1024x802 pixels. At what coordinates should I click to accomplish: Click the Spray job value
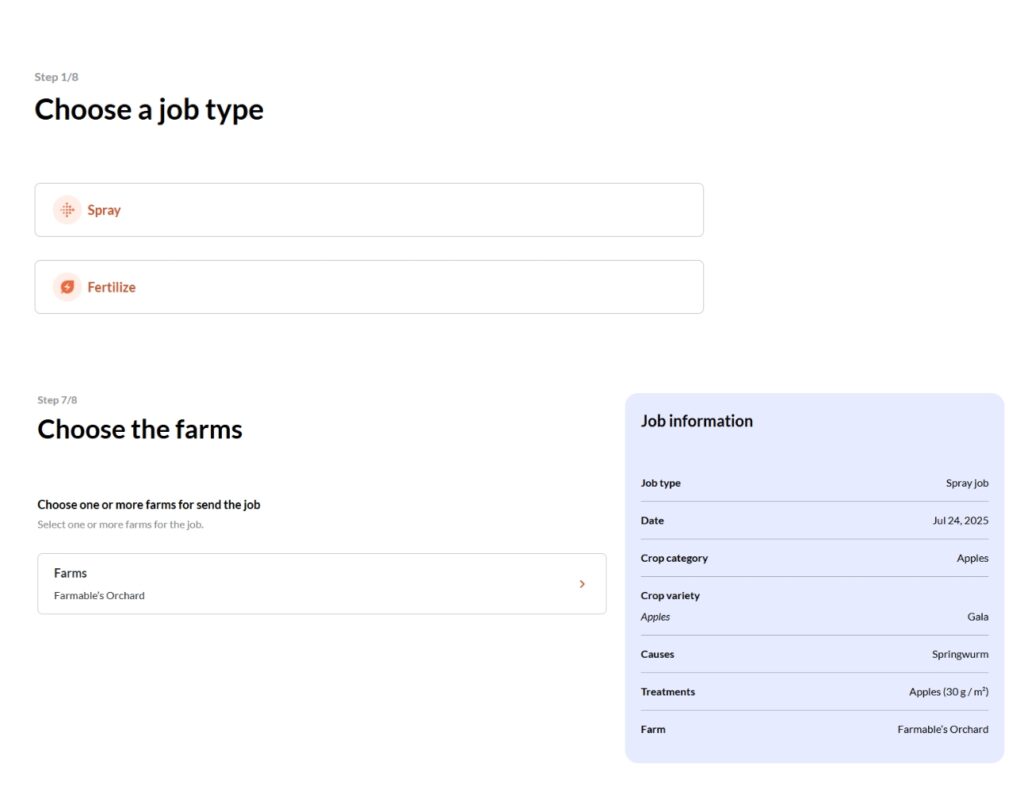(x=967, y=483)
